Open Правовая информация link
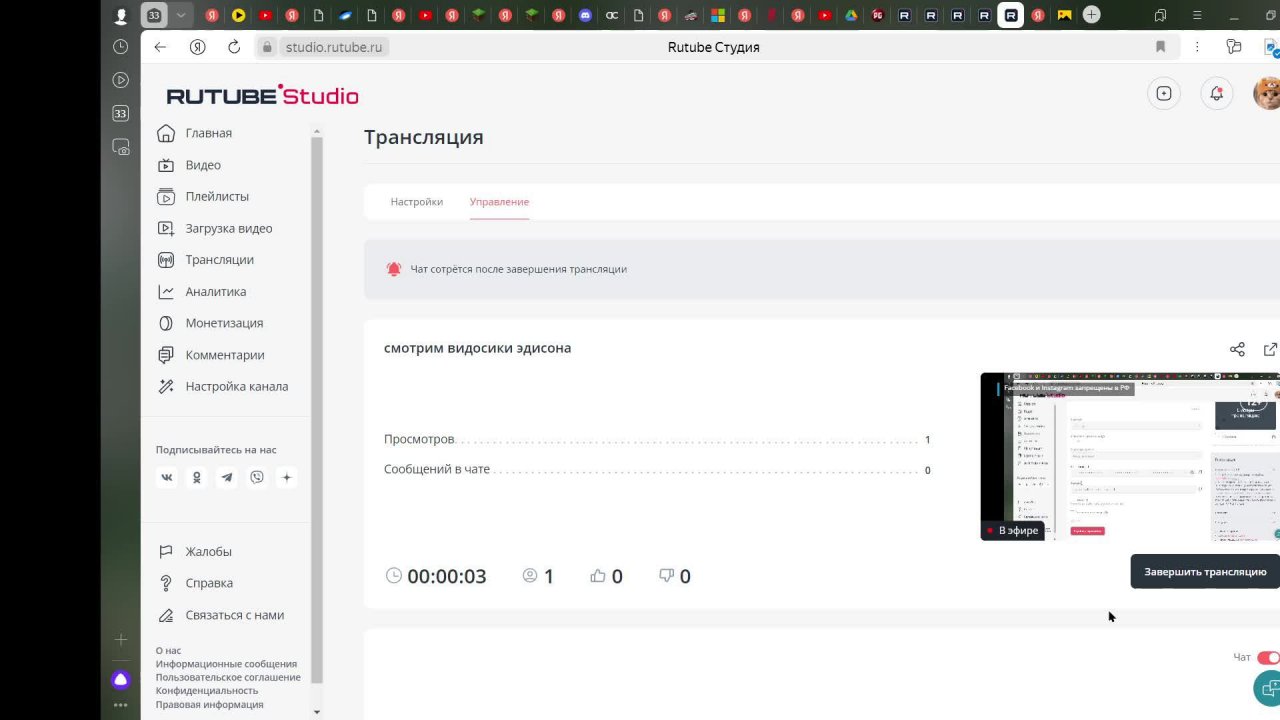Viewport: 1280px width, 720px height. pos(210,704)
